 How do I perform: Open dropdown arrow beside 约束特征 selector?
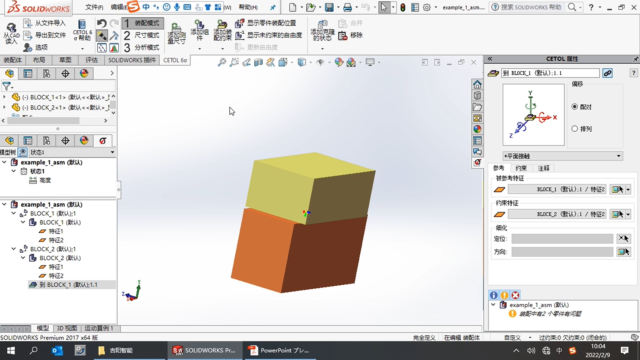pos(628,214)
